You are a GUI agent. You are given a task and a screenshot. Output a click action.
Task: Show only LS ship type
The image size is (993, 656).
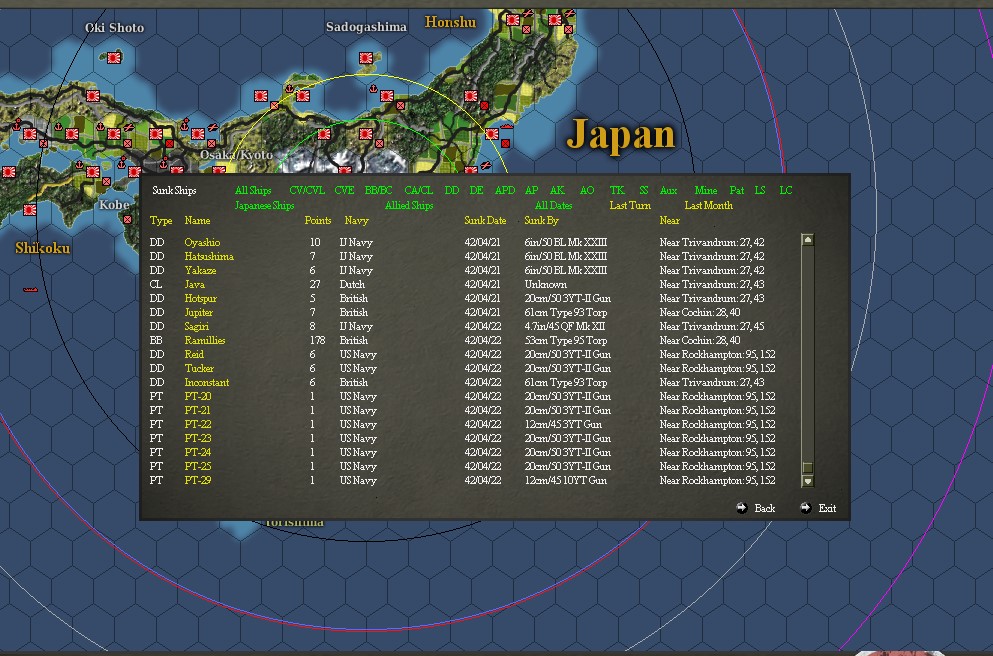[x=760, y=190]
